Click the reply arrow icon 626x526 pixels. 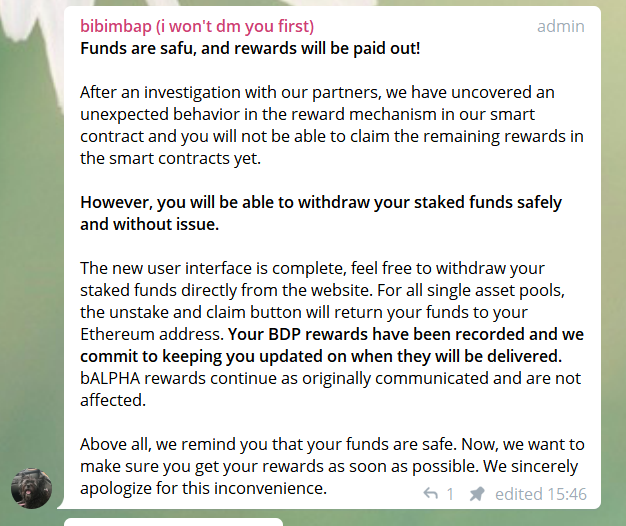(431, 494)
